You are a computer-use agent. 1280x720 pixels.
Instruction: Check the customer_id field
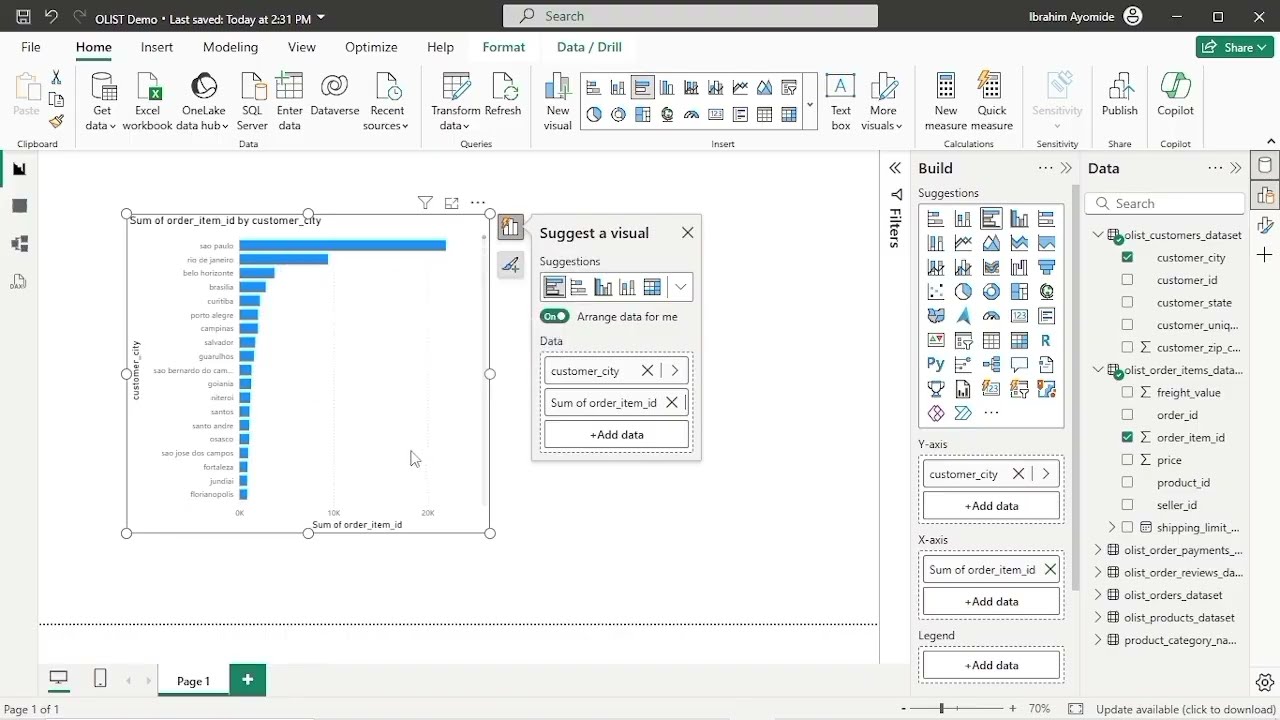[x=1127, y=280]
